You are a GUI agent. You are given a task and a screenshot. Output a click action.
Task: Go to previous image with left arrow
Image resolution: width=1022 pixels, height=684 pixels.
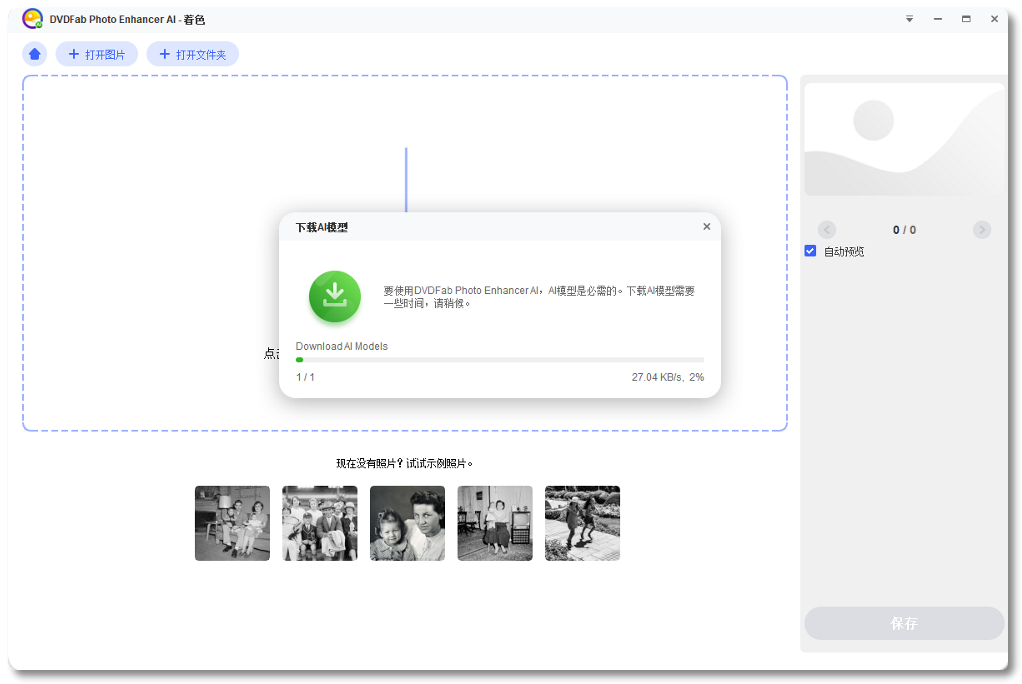(826, 230)
